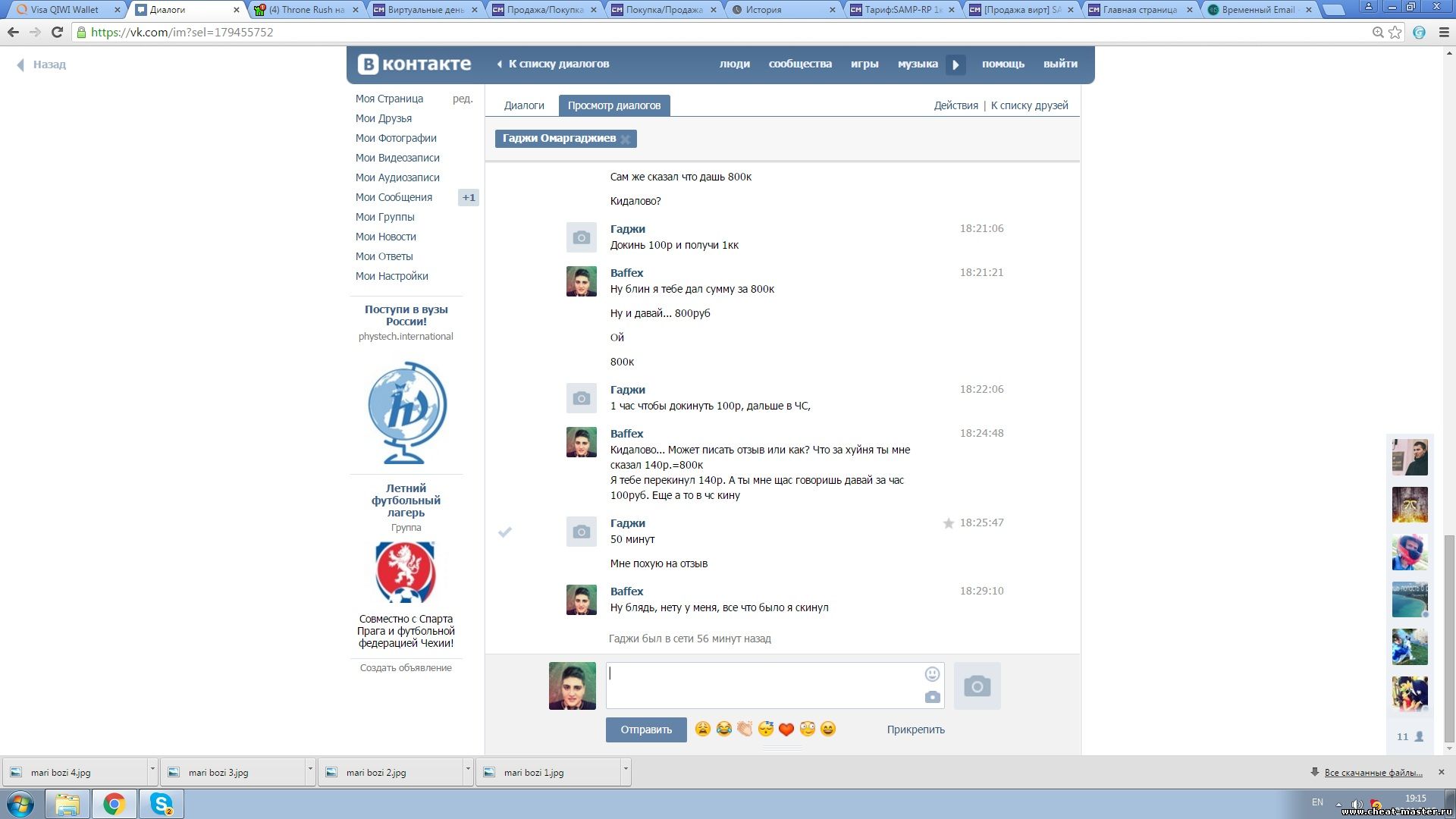Insert the crying laughing emoji
The height and width of the screenshot is (819, 1456).
[723, 730]
